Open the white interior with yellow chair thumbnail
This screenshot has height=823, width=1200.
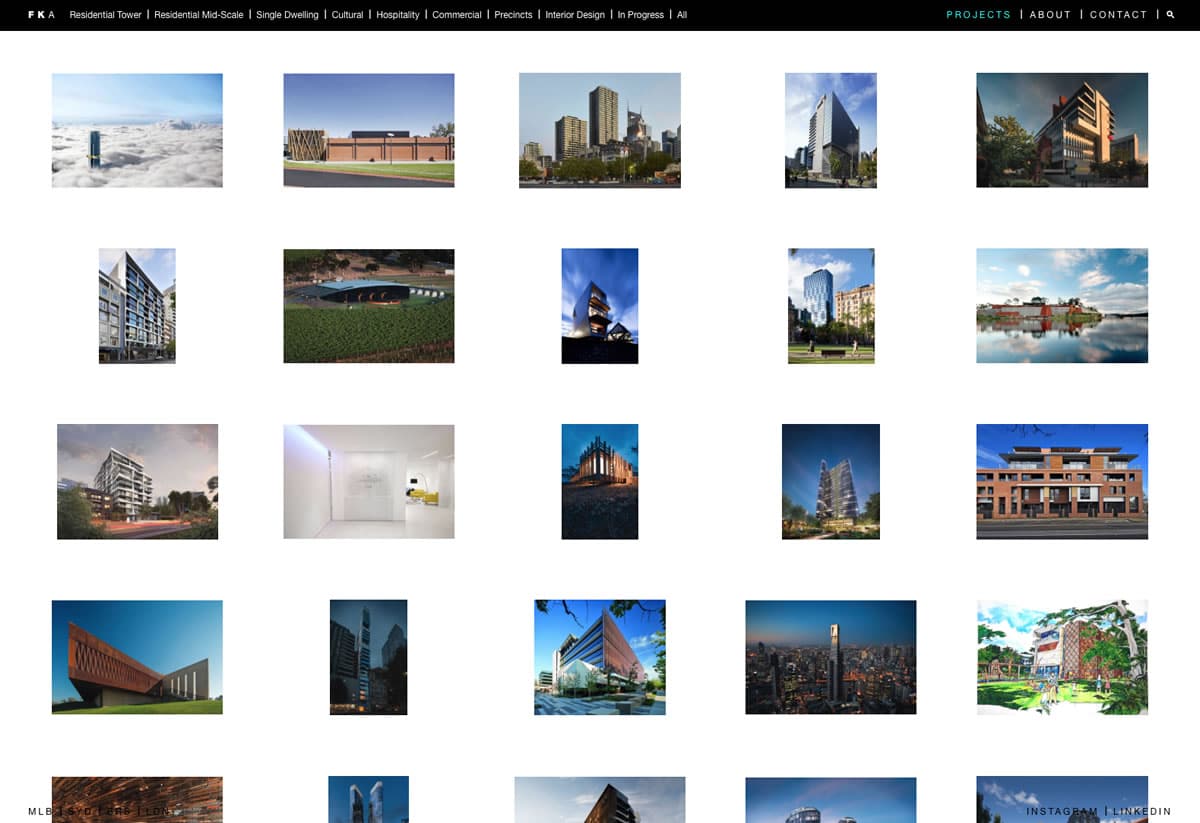click(x=369, y=482)
